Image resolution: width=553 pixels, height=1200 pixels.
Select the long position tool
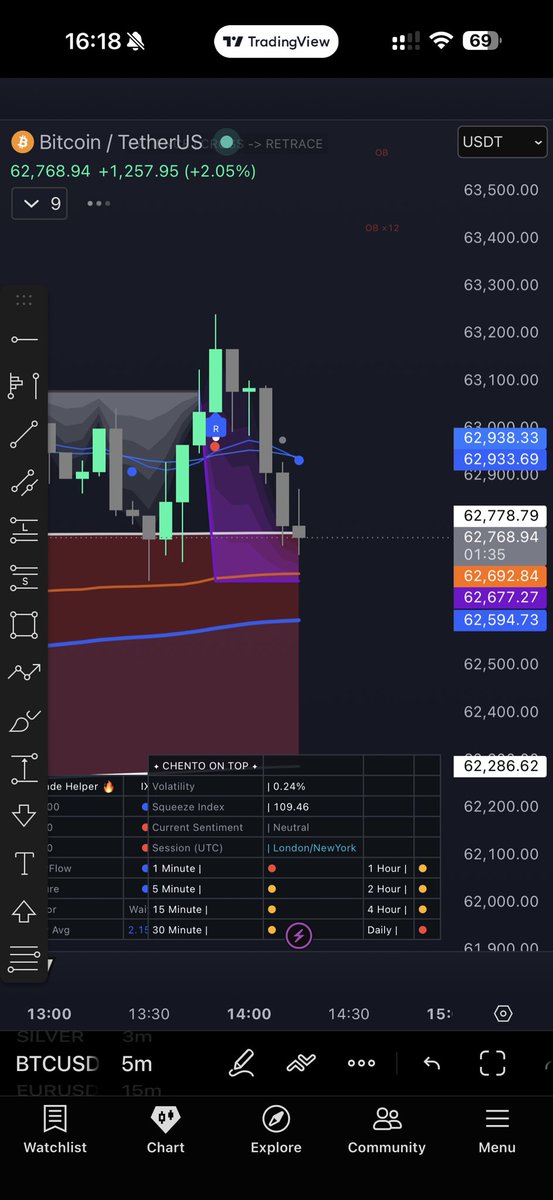coord(24,530)
